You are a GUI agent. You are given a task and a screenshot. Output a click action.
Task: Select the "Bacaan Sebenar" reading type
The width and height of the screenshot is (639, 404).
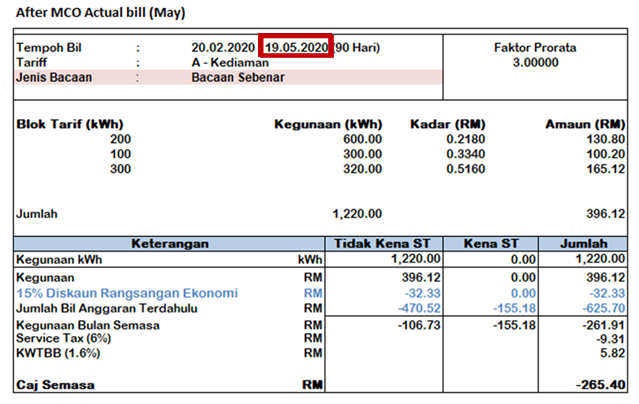pyautogui.click(x=238, y=77)
